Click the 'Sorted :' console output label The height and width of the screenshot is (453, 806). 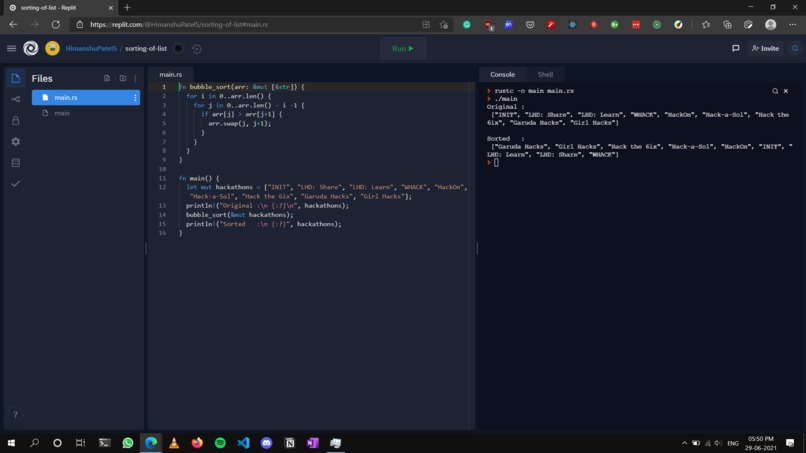[505, 138]
